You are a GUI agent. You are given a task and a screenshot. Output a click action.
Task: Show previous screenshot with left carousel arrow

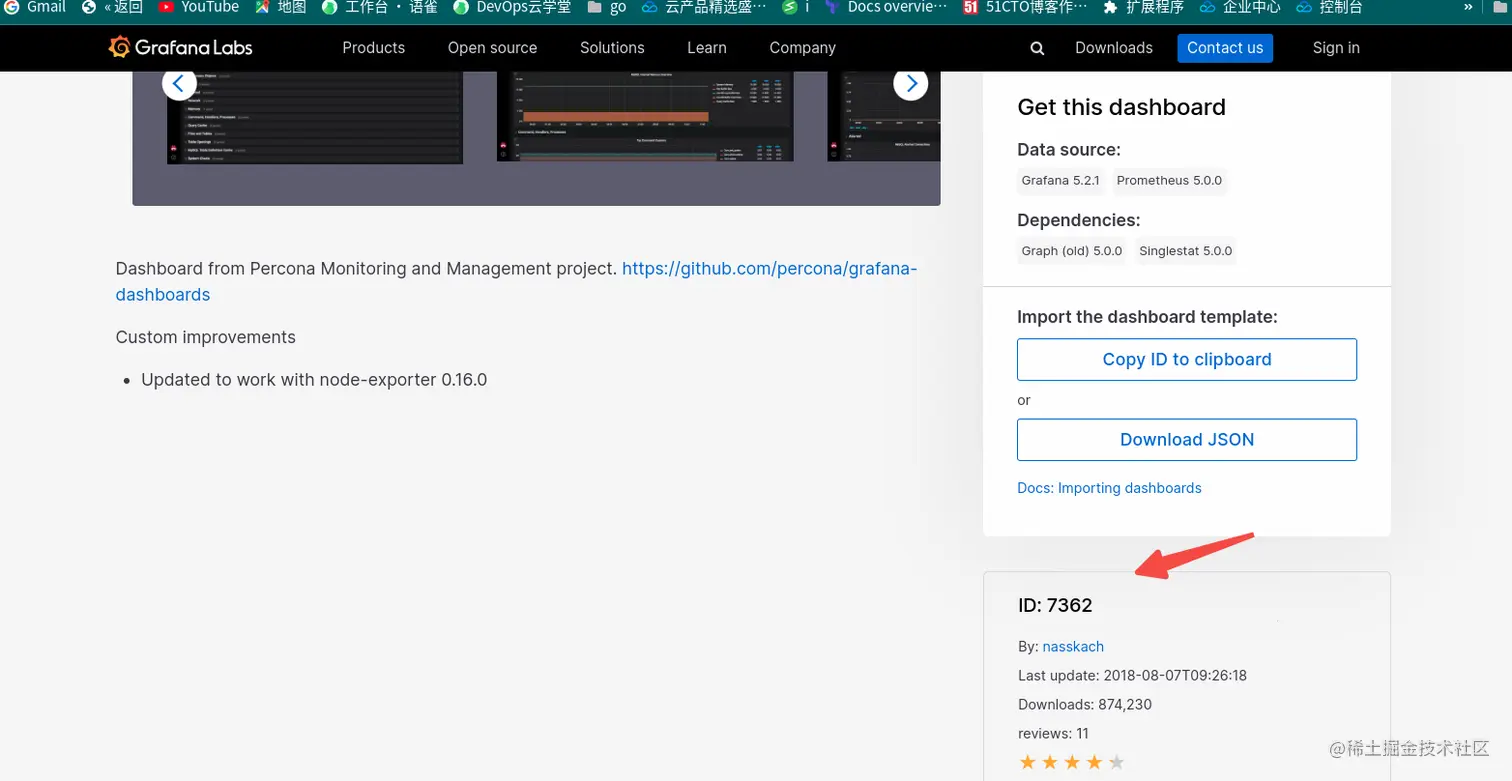point(179,83)
